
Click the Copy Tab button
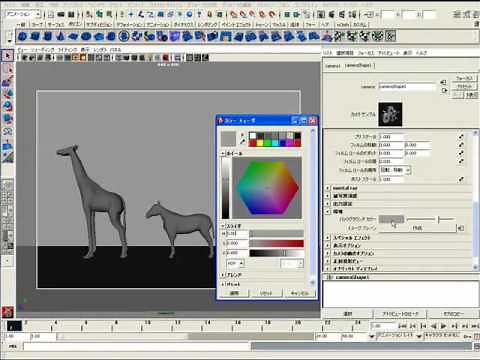click(x=453, y=314)
